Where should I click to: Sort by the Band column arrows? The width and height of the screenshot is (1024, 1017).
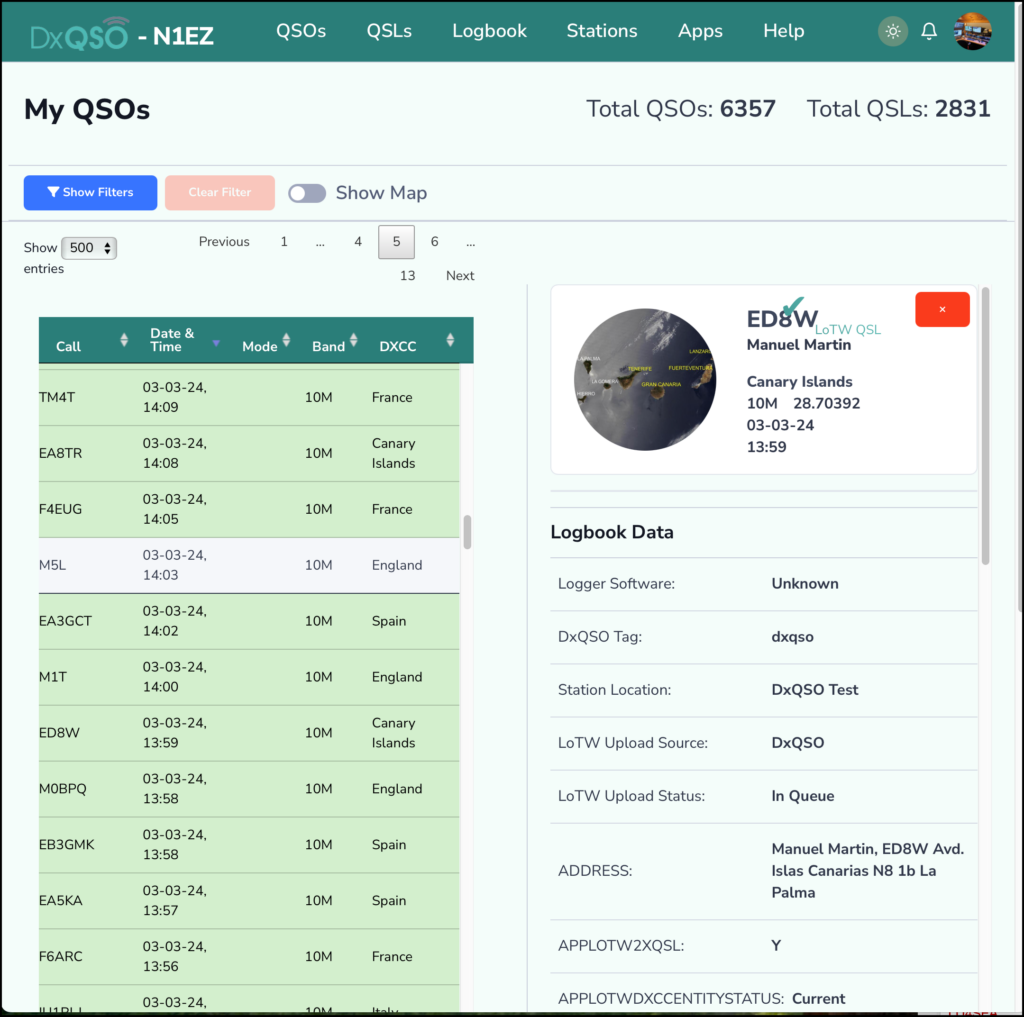pos(353,340)
